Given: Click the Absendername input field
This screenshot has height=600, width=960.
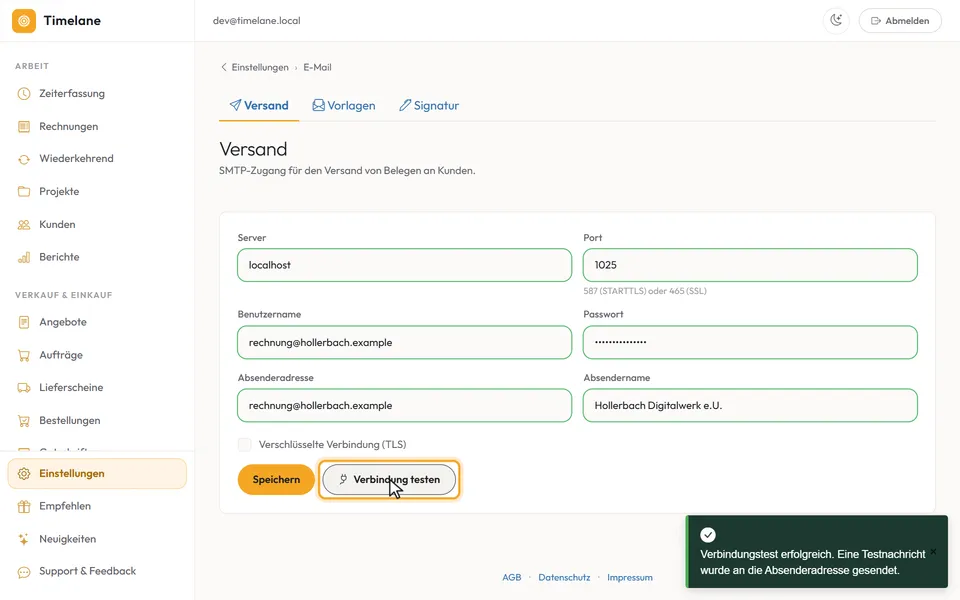Looking at the screenshot, I should click(750, 405).
